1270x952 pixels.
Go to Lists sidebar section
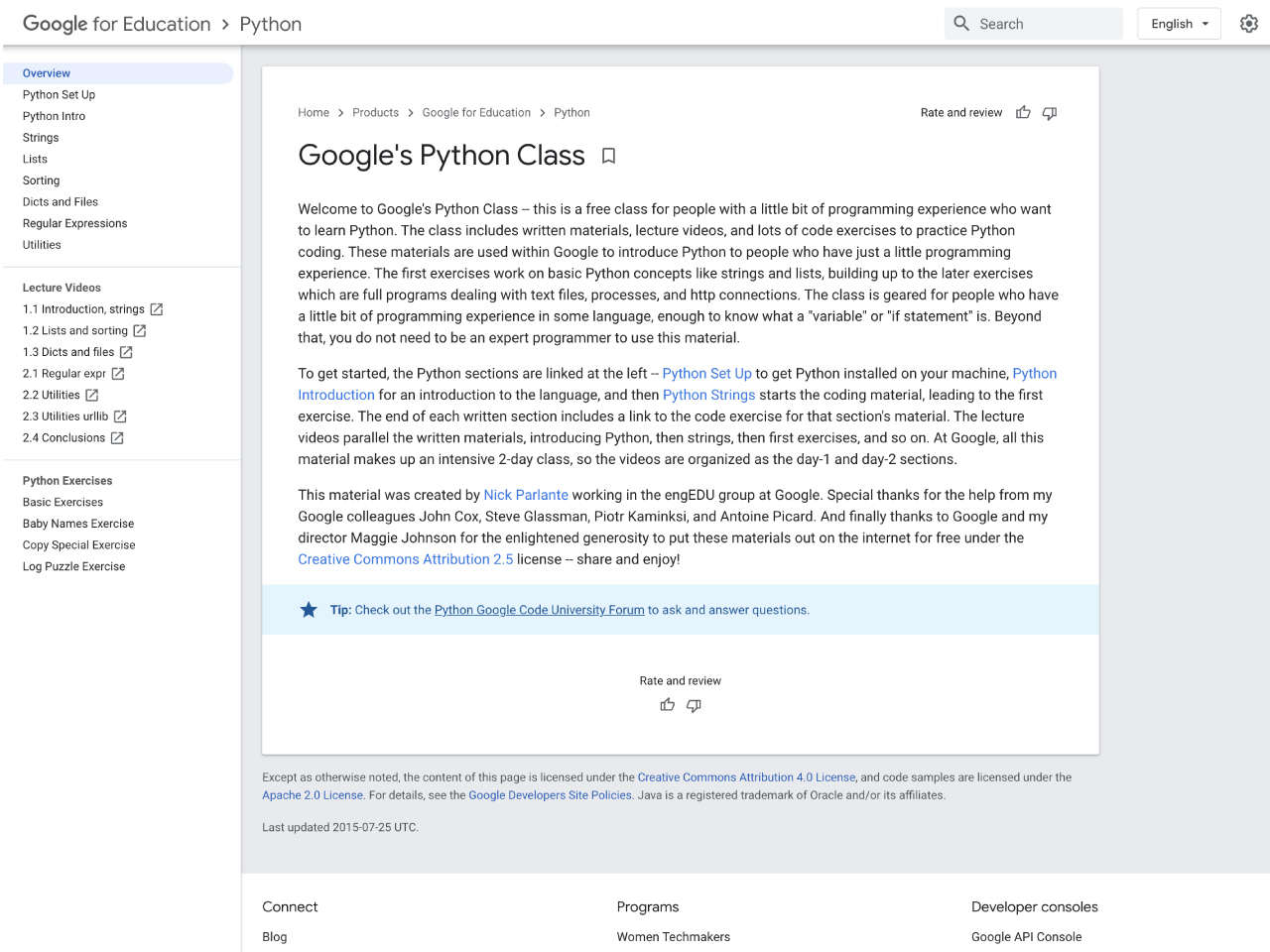35,159
